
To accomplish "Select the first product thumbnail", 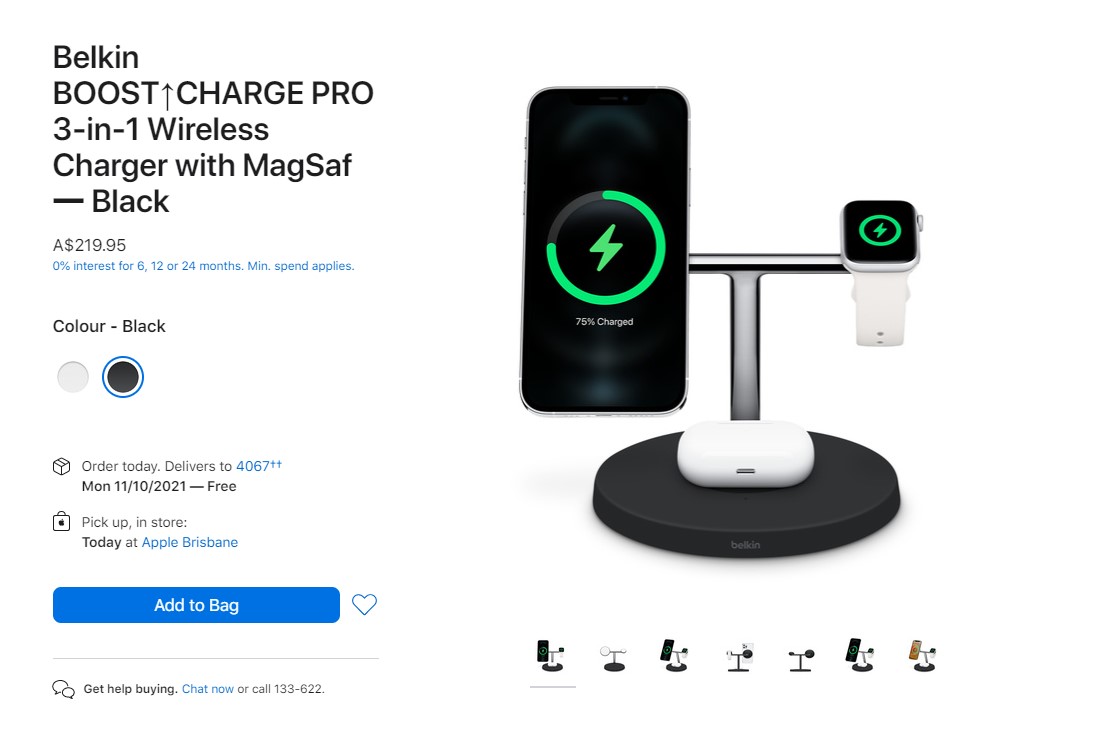I will [552, 656].
